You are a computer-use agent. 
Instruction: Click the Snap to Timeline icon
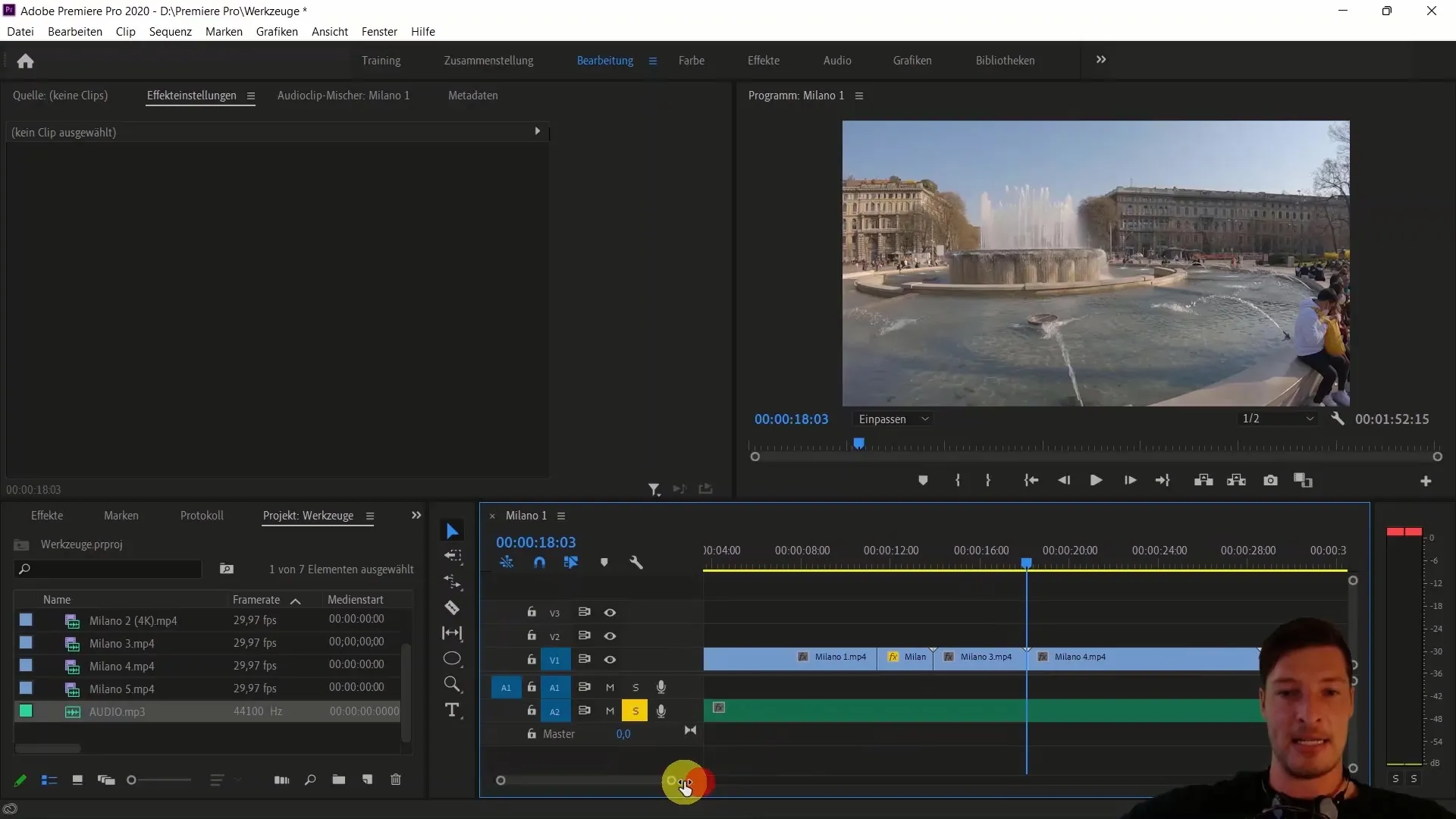pyautogui.click(x=540, y=562)
